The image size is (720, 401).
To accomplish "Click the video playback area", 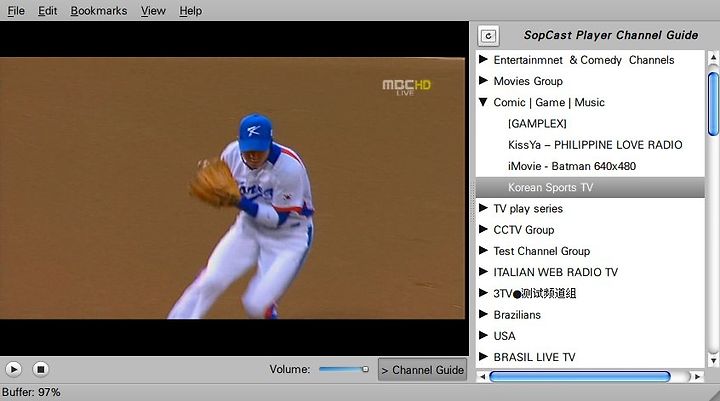I will tap(232, 188).
